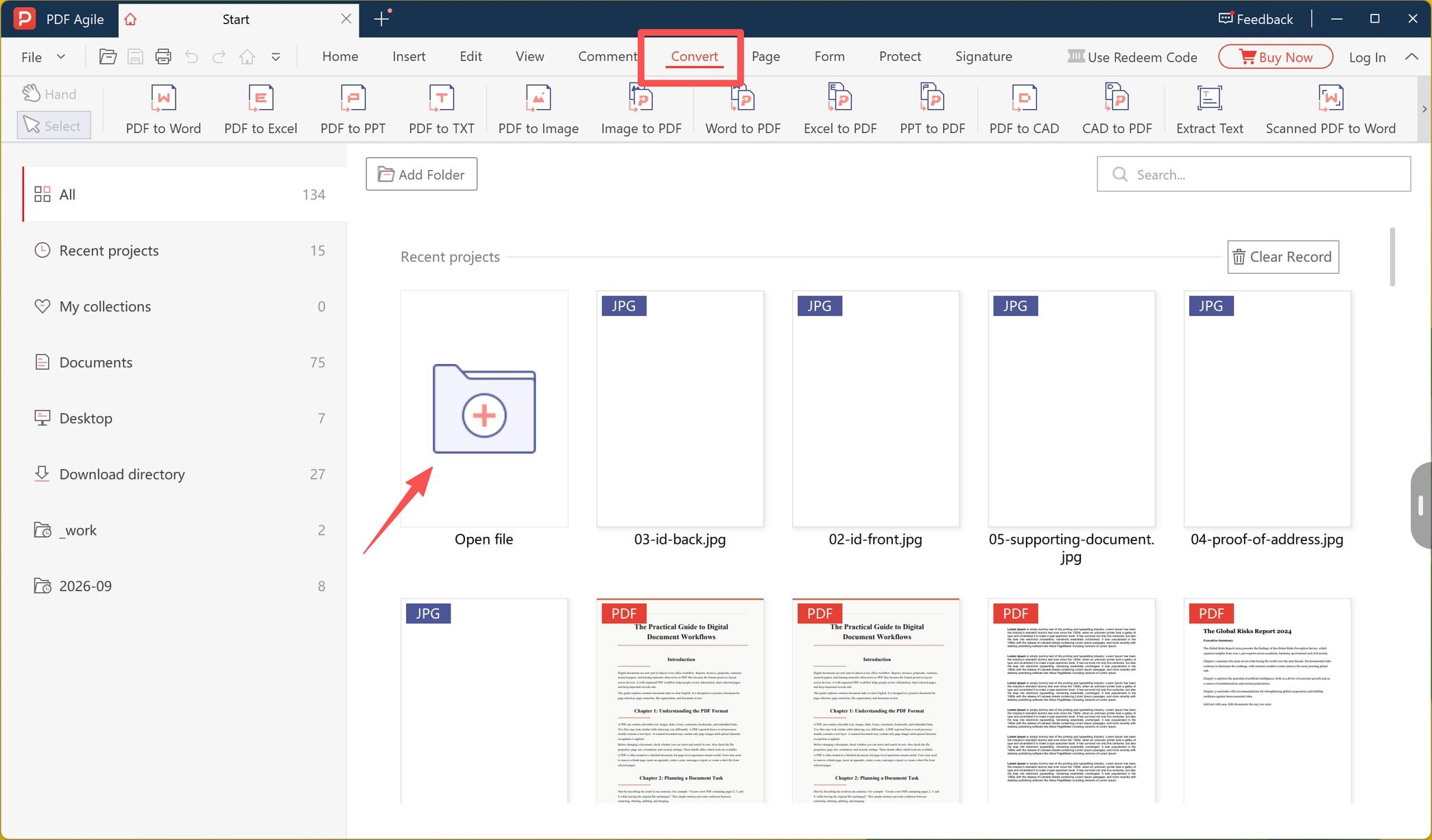Click the Buy Now button
Screen dimensions: 1432x840
click(1276, 57)
